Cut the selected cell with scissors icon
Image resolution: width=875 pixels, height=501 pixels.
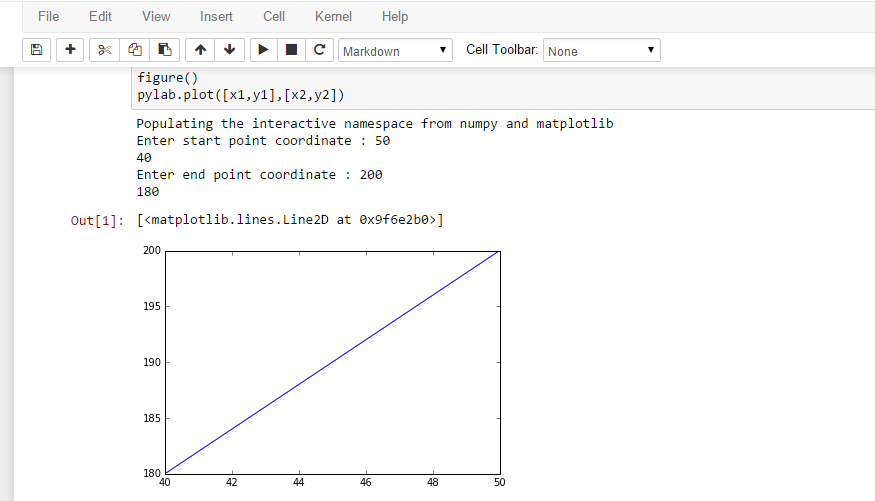click(x=105, y=50)
